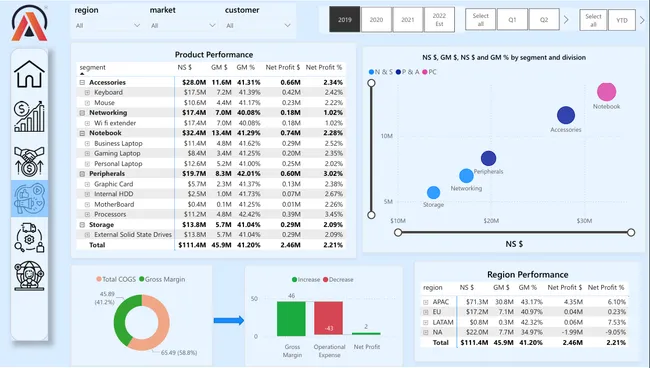
Task: Open the region filter dropdown
Action: point(108,26)
